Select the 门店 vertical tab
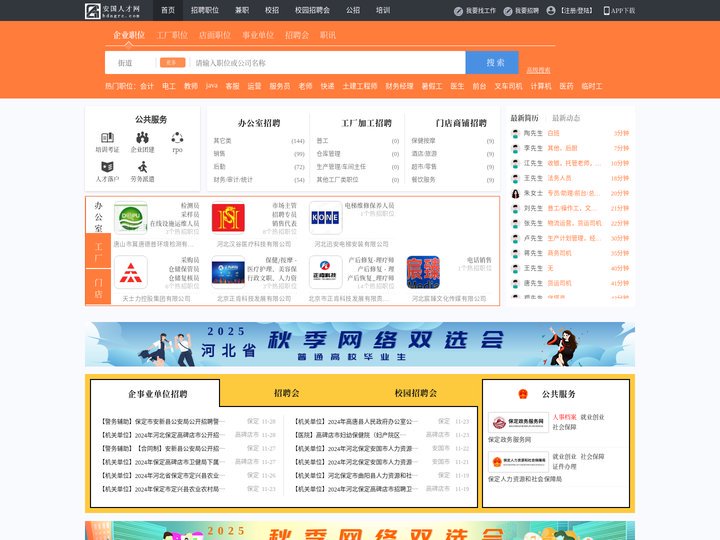Screen dimensions: 720x540 98,287
